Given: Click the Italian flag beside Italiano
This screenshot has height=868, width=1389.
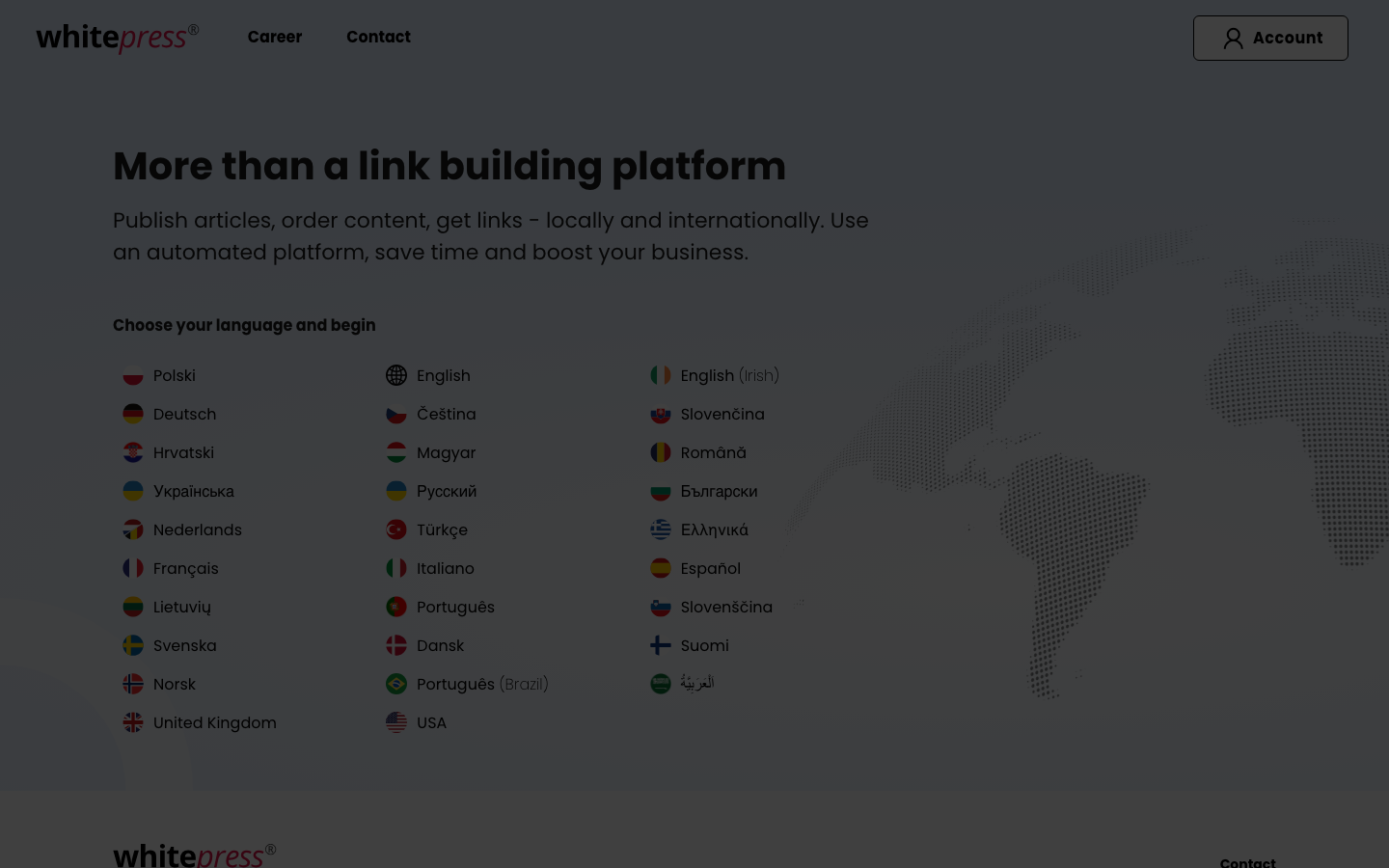Looking at the screenshot, I should click(x=396, y=568).
